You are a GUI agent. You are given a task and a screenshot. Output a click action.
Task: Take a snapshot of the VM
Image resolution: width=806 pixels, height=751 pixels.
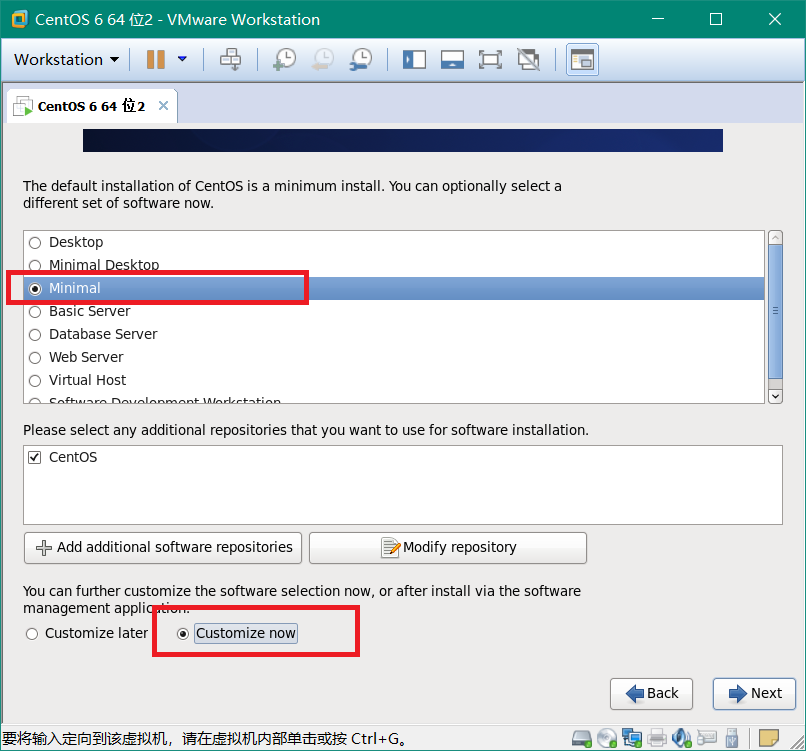tap(284, 59)
